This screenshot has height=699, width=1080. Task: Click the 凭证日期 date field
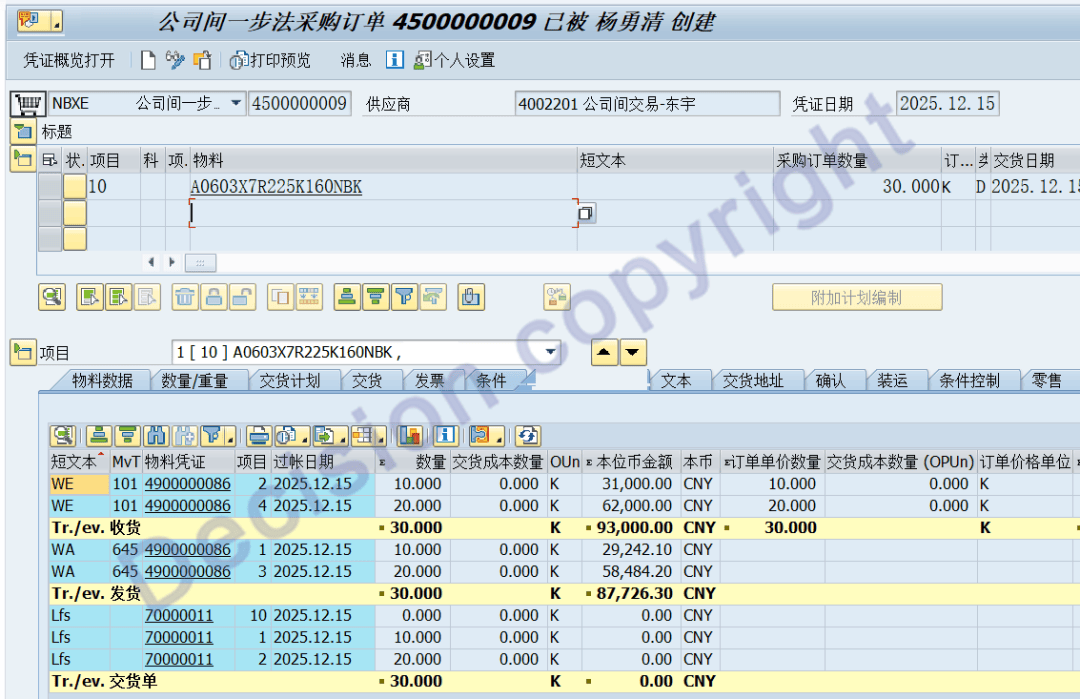[x=947, y=104]
